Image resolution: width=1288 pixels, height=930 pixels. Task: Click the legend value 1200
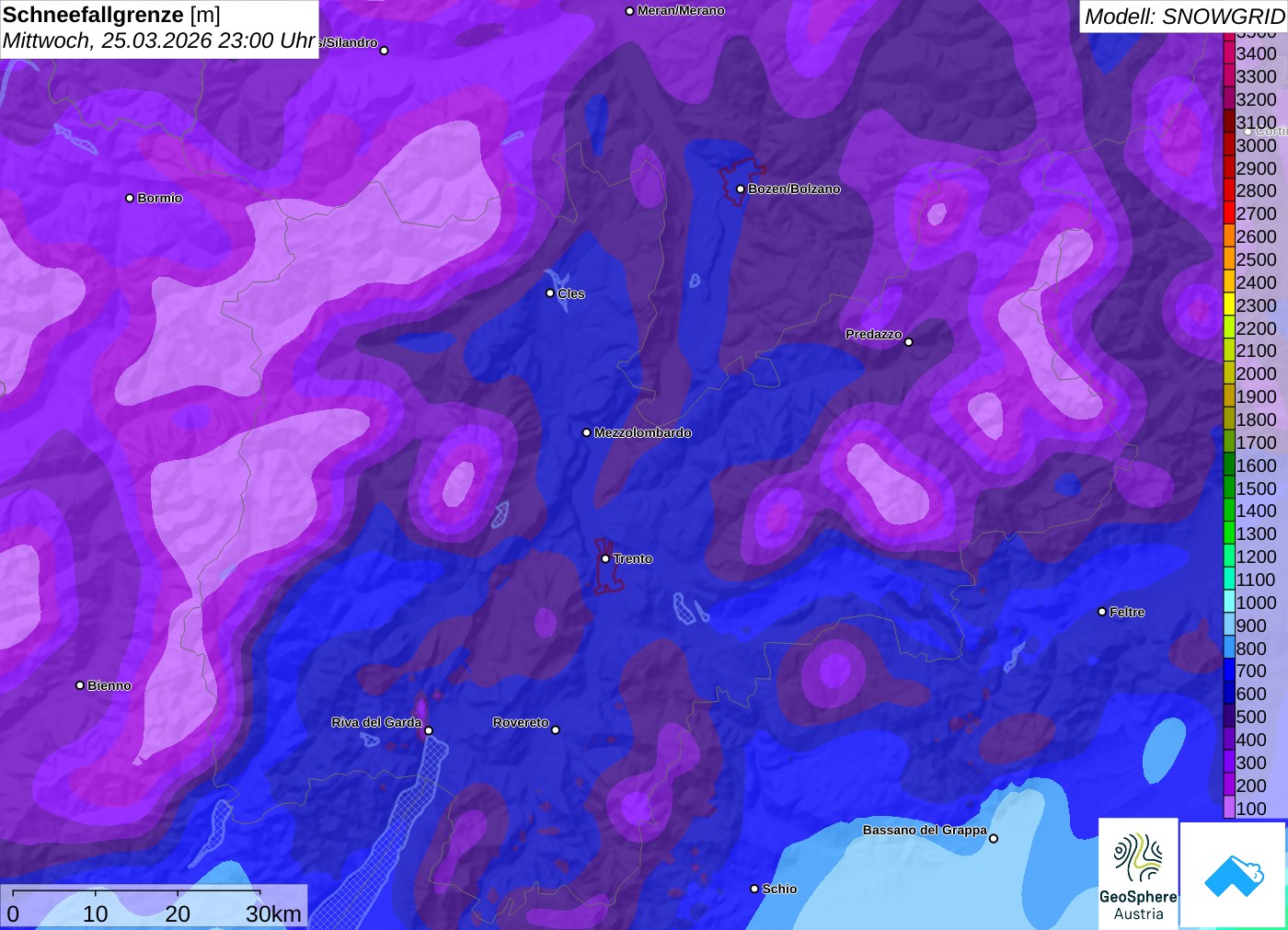click(1256, 557)
